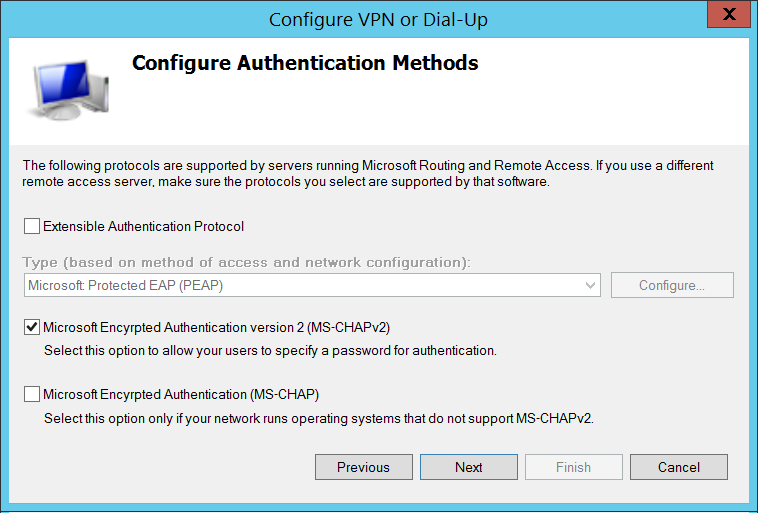Open the Microsoft: Protected EAP (PEAP) combo box
Viewport: 758px width, 513px height.
[x=312, y=286]
